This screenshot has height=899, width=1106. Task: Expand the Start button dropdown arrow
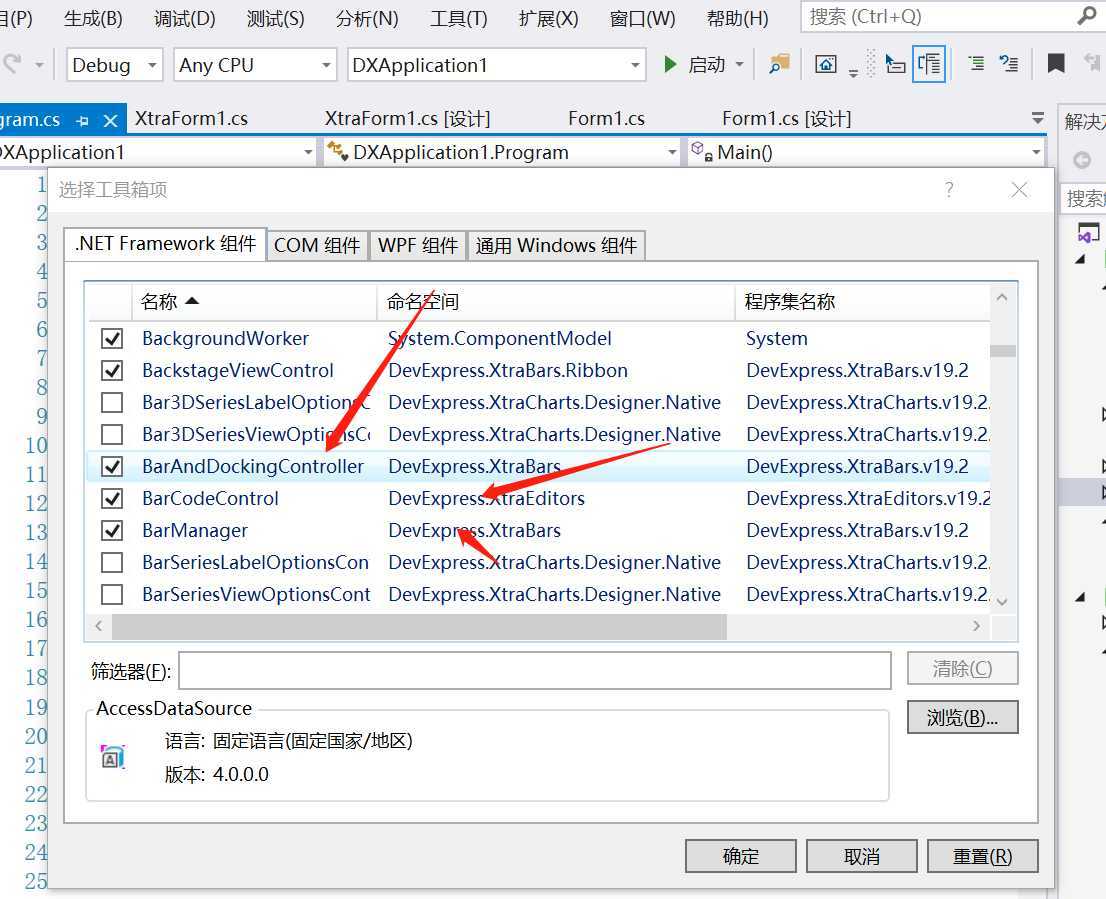click(739, 65)
